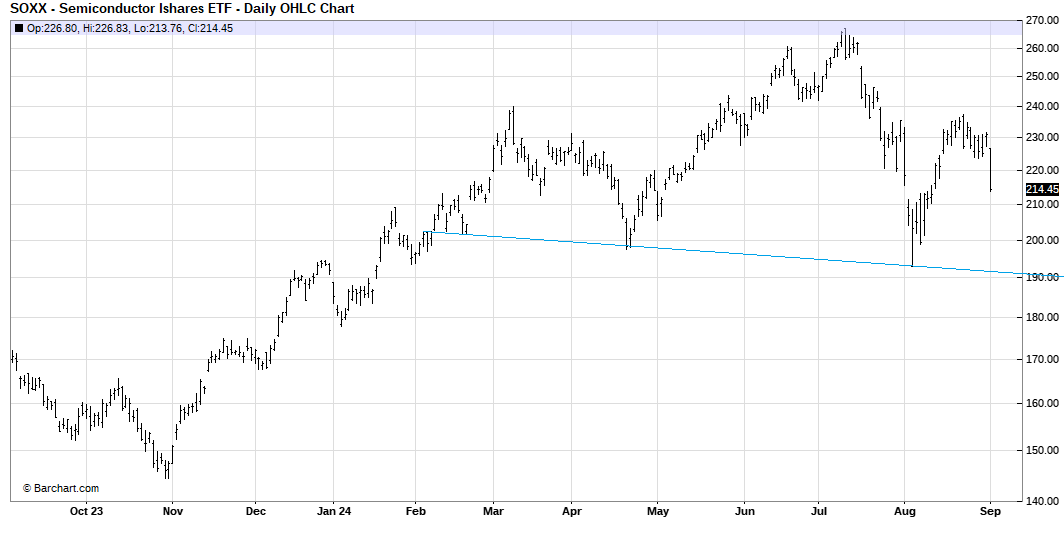1064x542 pixels.
Task: Click the OHLC readout 'Op:226.80, Hi:226.83'
Action: point(78,28)
